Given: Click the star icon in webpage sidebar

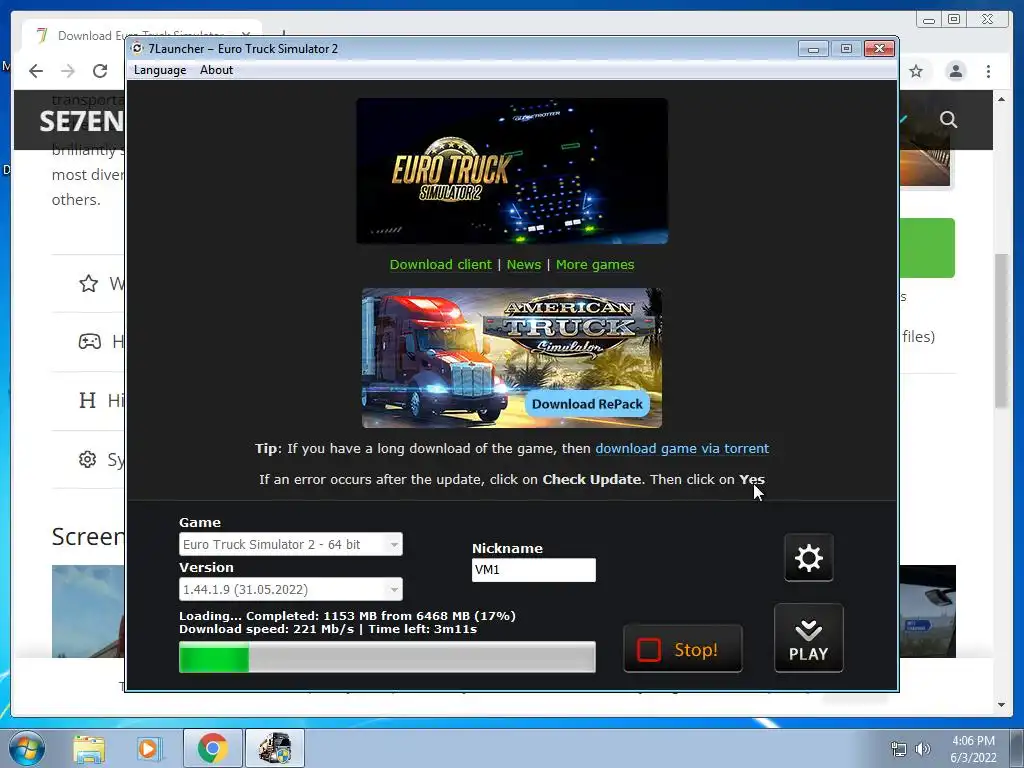Looking at the screenshot, I should (x=88, y=283).
